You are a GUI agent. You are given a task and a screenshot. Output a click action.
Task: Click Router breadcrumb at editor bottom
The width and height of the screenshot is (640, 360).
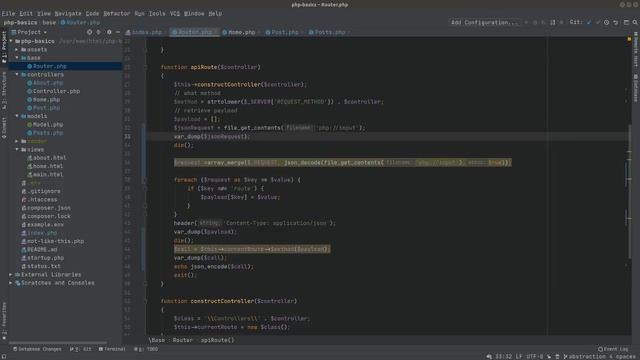click(182, 340)
